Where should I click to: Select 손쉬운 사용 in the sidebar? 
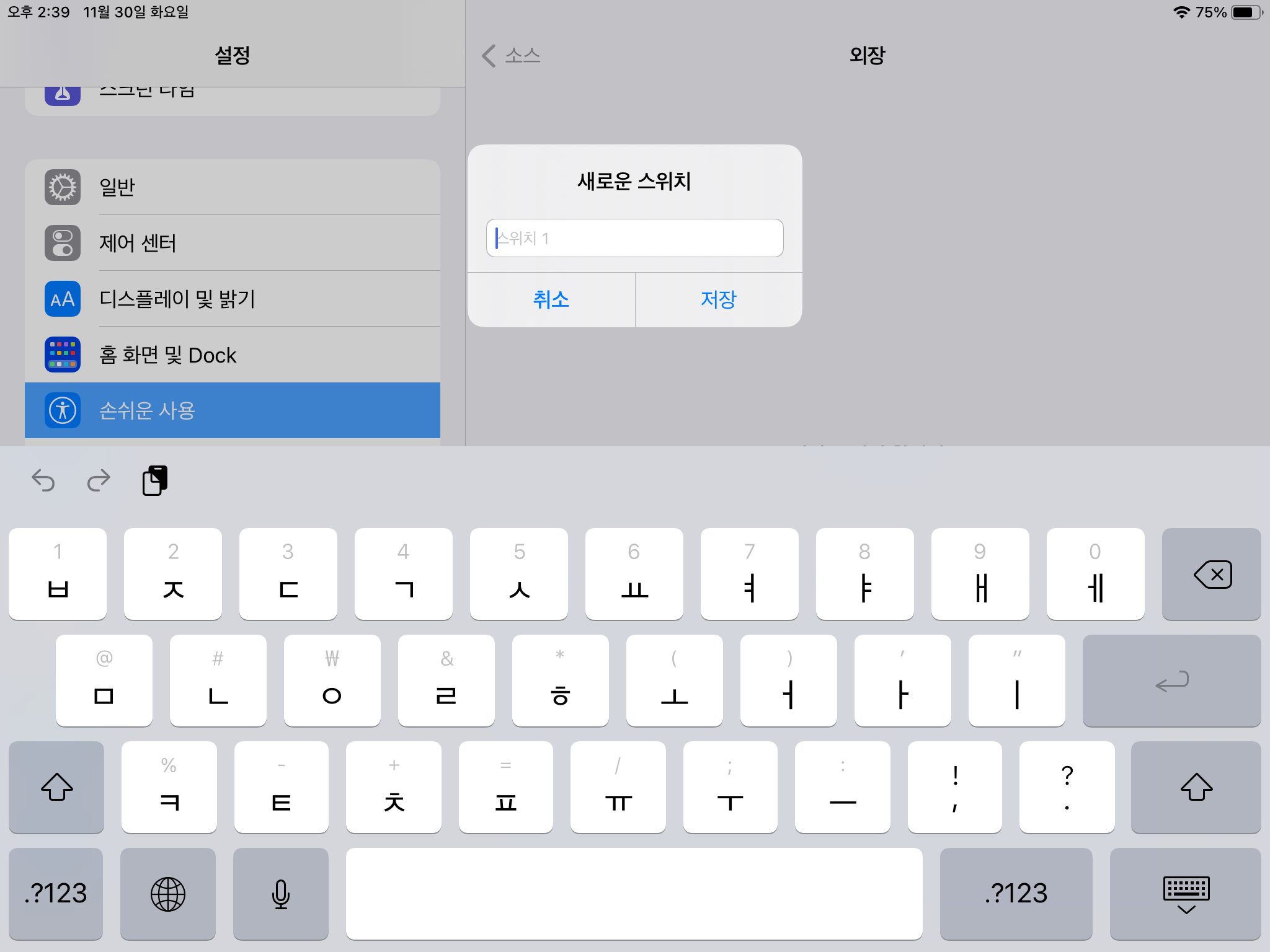pos(233,410)
